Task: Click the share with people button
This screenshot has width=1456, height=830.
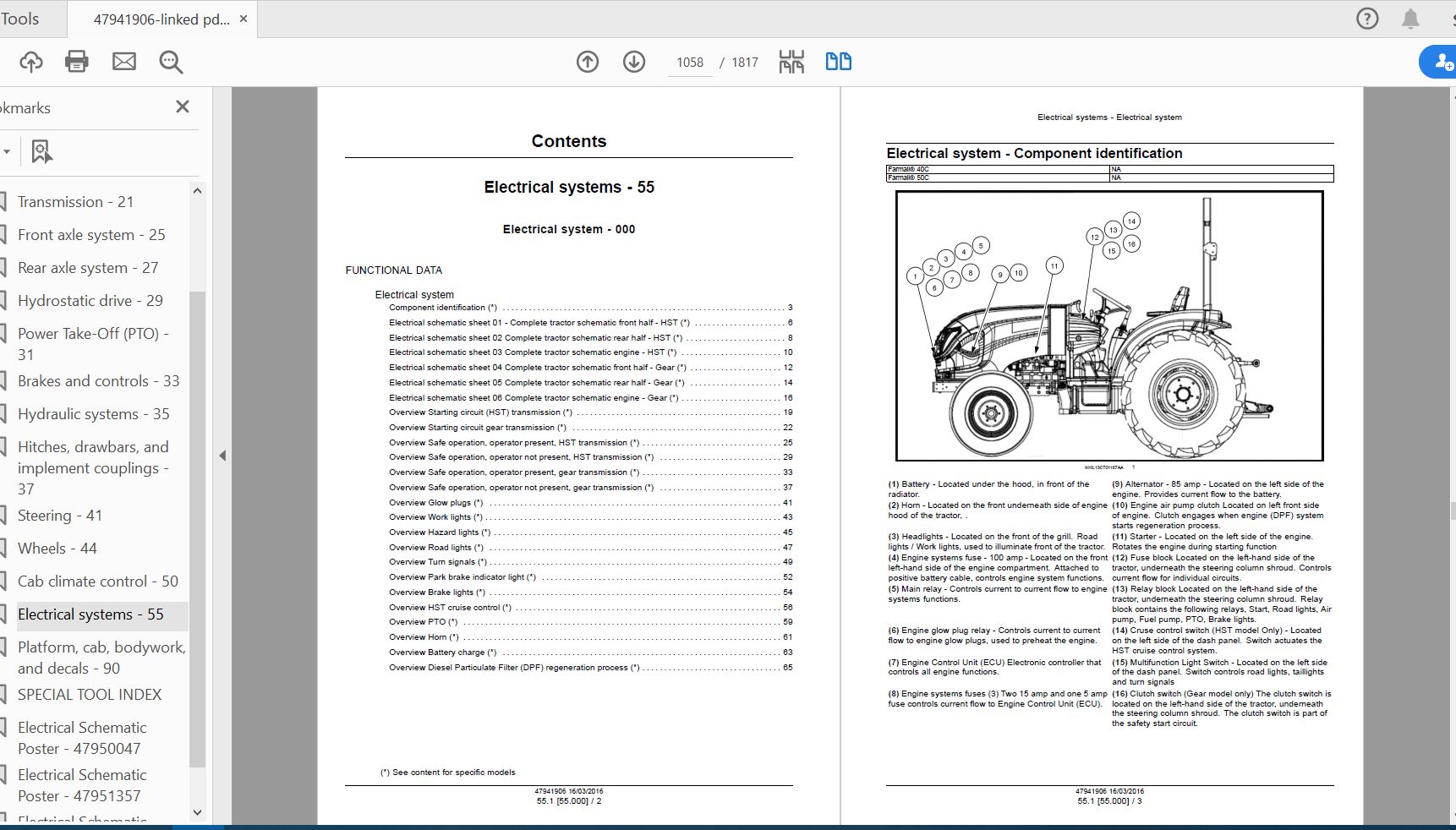Action: (1440, 62)
